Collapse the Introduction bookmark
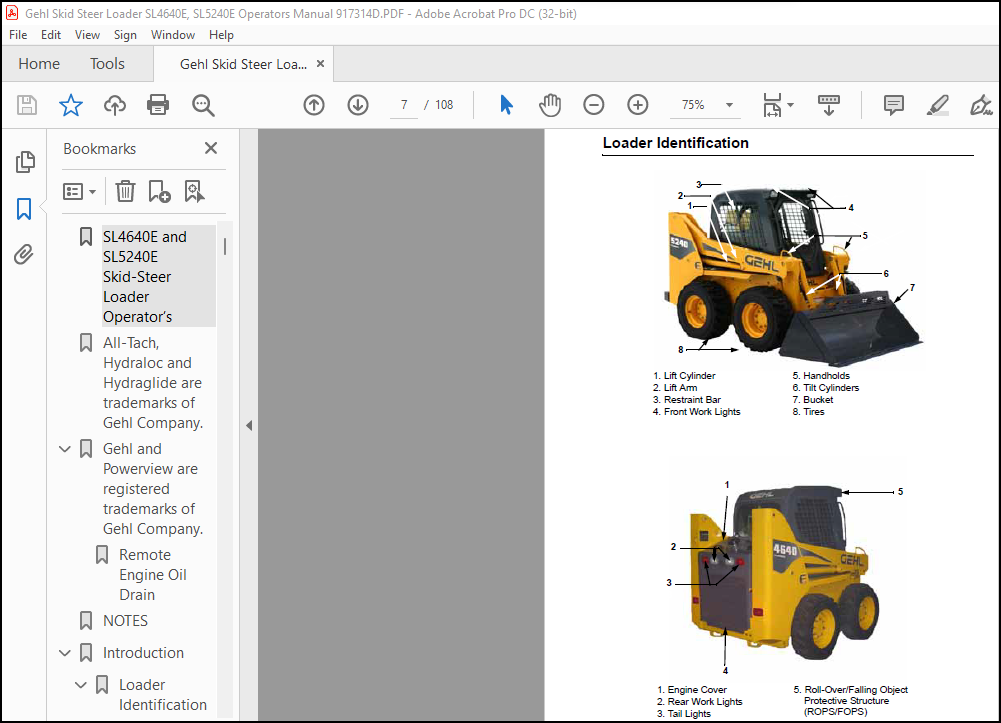This screenshot has width=1001, height=723. coord(64,653)
